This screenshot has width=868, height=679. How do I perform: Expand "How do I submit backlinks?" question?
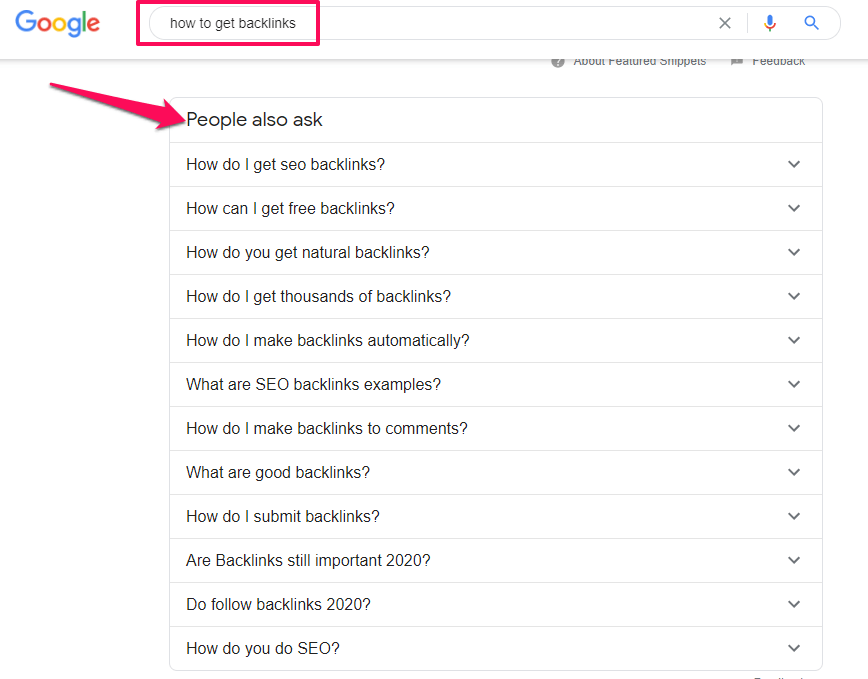(x=282, y=517)
